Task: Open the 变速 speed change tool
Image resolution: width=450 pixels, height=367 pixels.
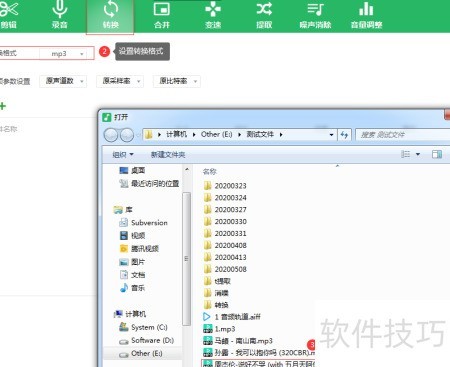Action: tap(213, 15)
